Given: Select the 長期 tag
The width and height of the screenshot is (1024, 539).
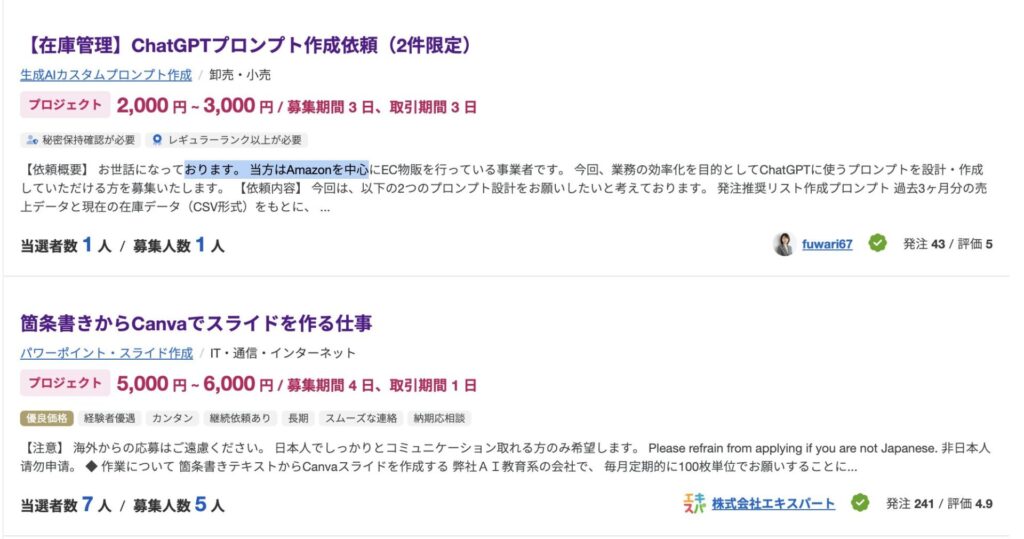Looking at the screenshot, I should (x=298, y=418).
